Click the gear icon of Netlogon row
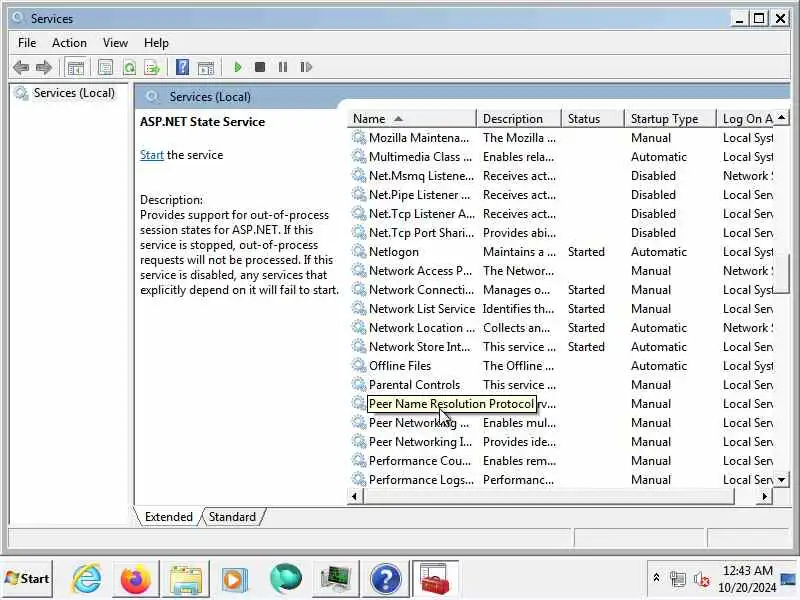The width and height of the screenshot is (800, 600). (x=359, y=252)
